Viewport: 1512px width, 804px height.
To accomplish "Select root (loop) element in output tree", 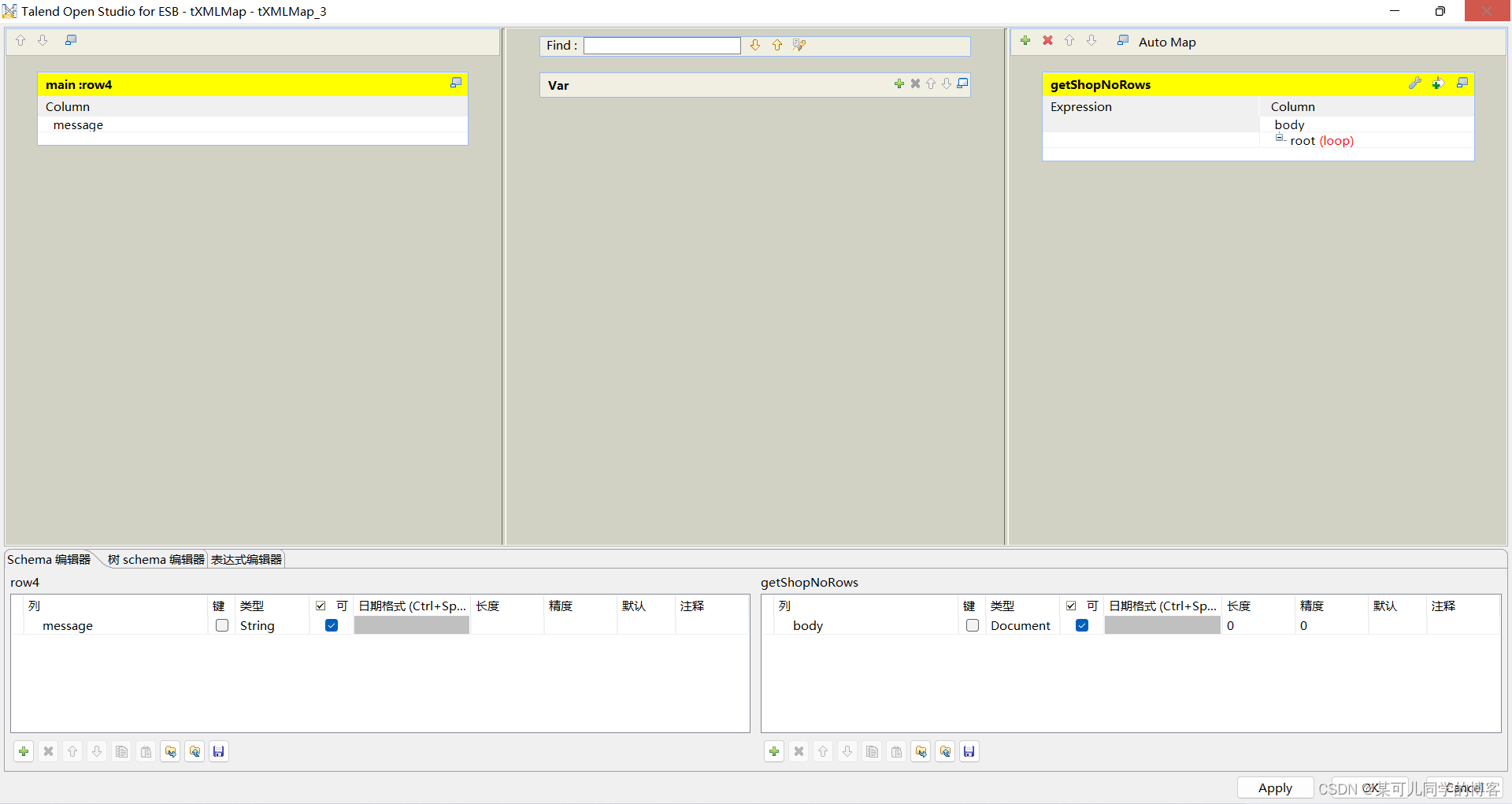I will 1321,140.
